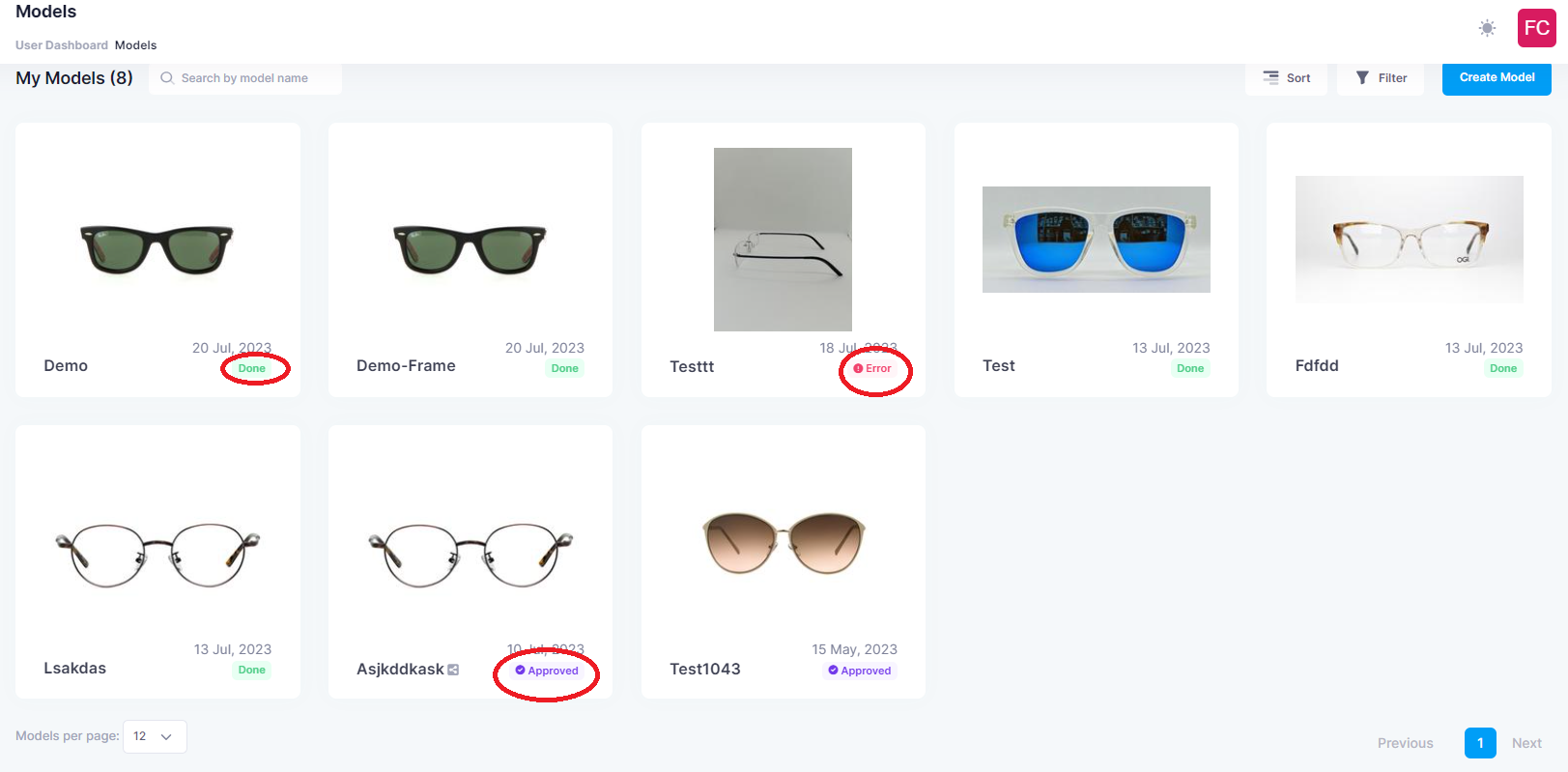Toggle the light/dark theme sun icon
This screenshot has width=1568, height=772.
pyautogui.click(x=1487, y=28)
